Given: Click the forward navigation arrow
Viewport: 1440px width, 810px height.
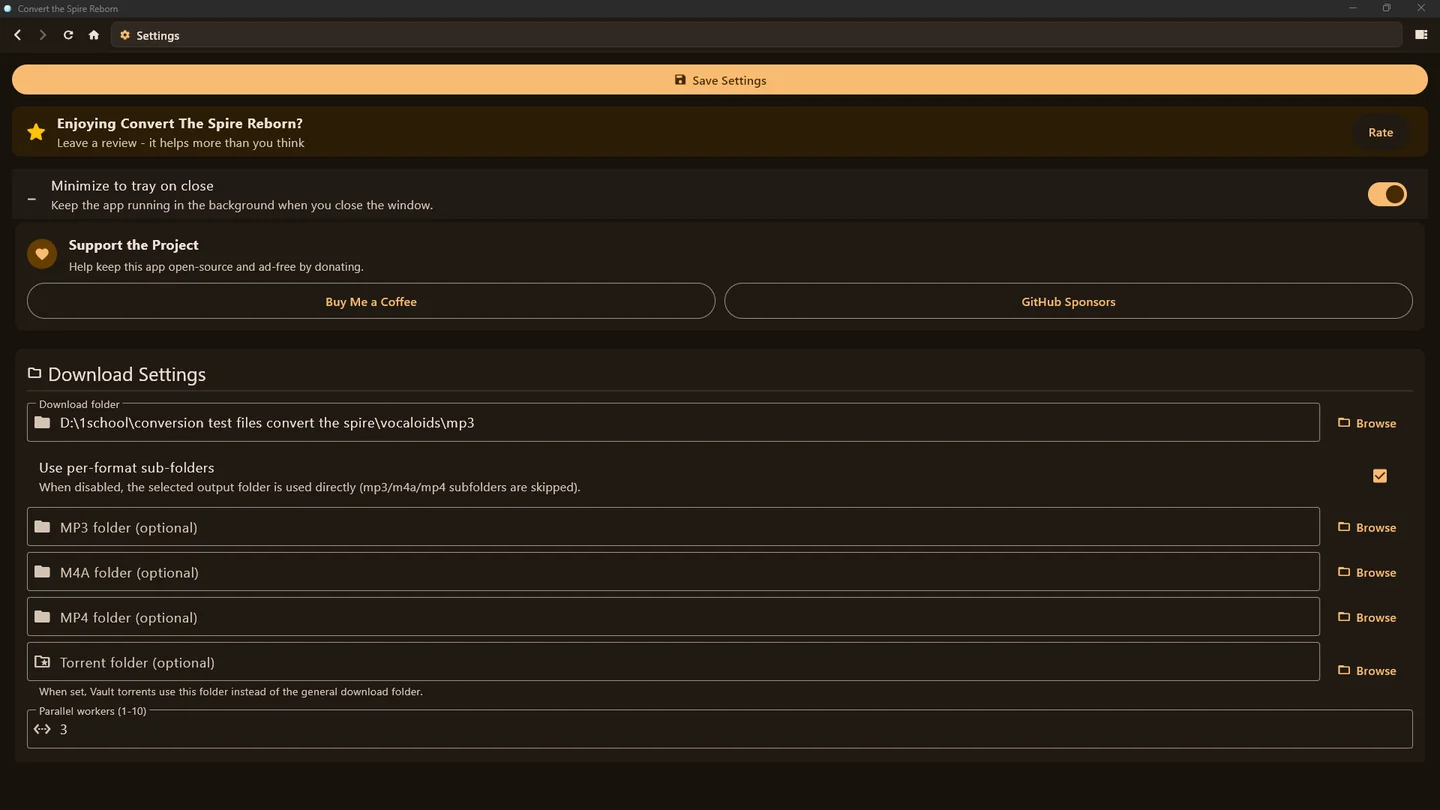Looking at the screenshot, I should coord(42,35).
